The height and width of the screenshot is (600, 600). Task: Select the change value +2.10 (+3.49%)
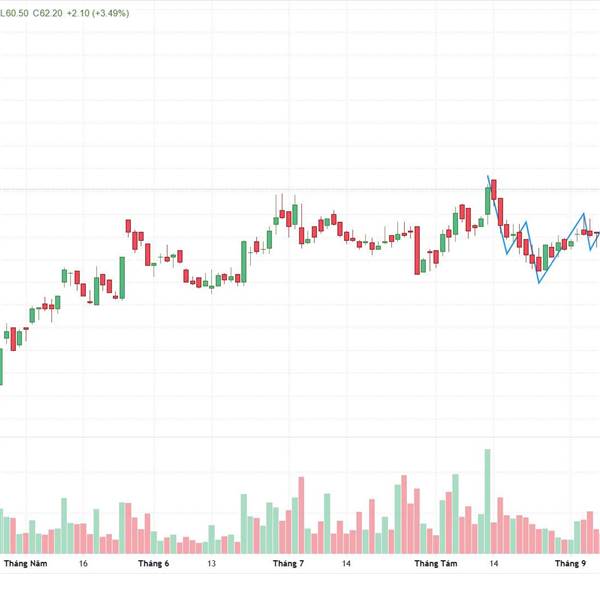pyautogui.click(x=98, y=13)
